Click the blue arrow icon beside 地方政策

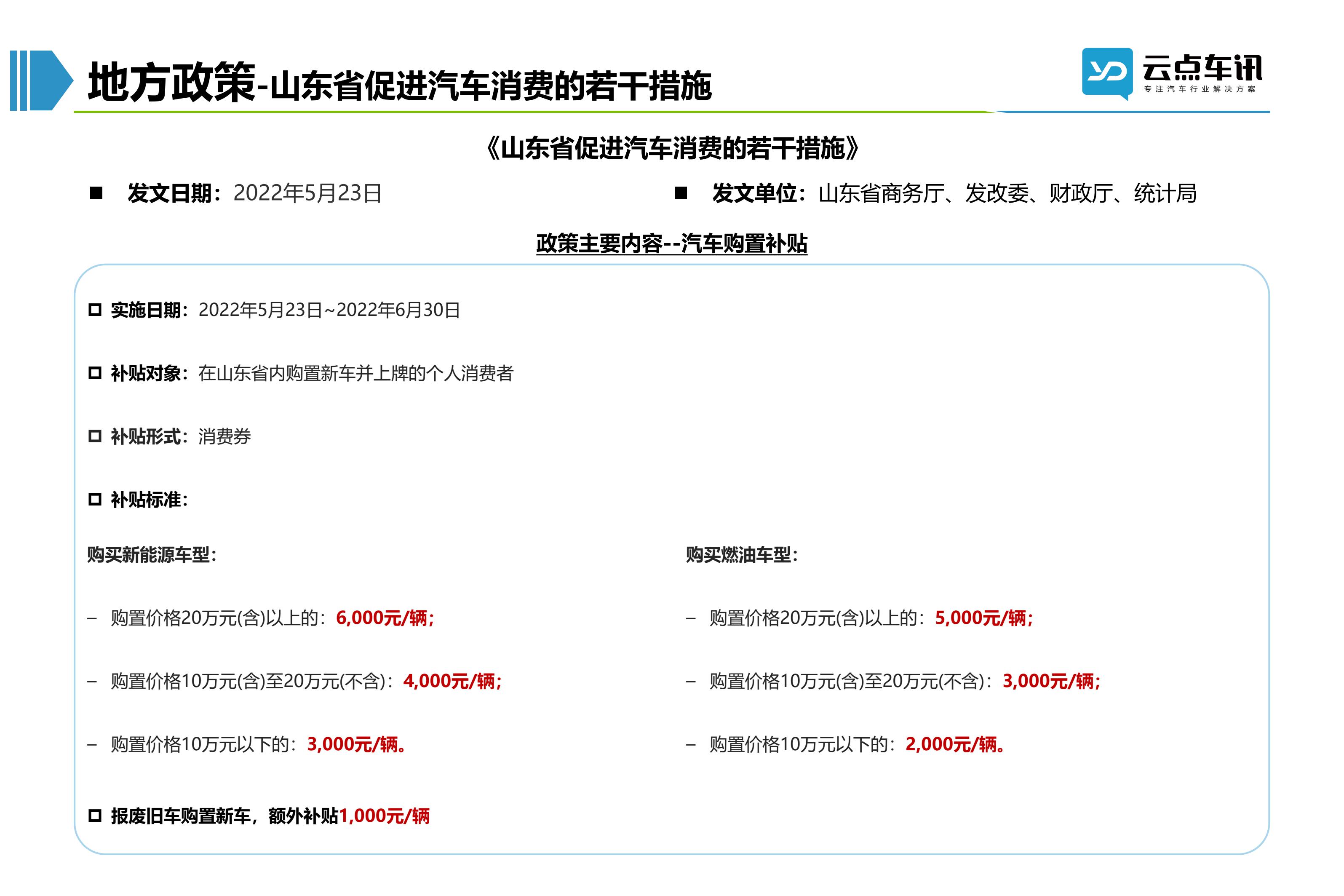(x=42, y=80)
